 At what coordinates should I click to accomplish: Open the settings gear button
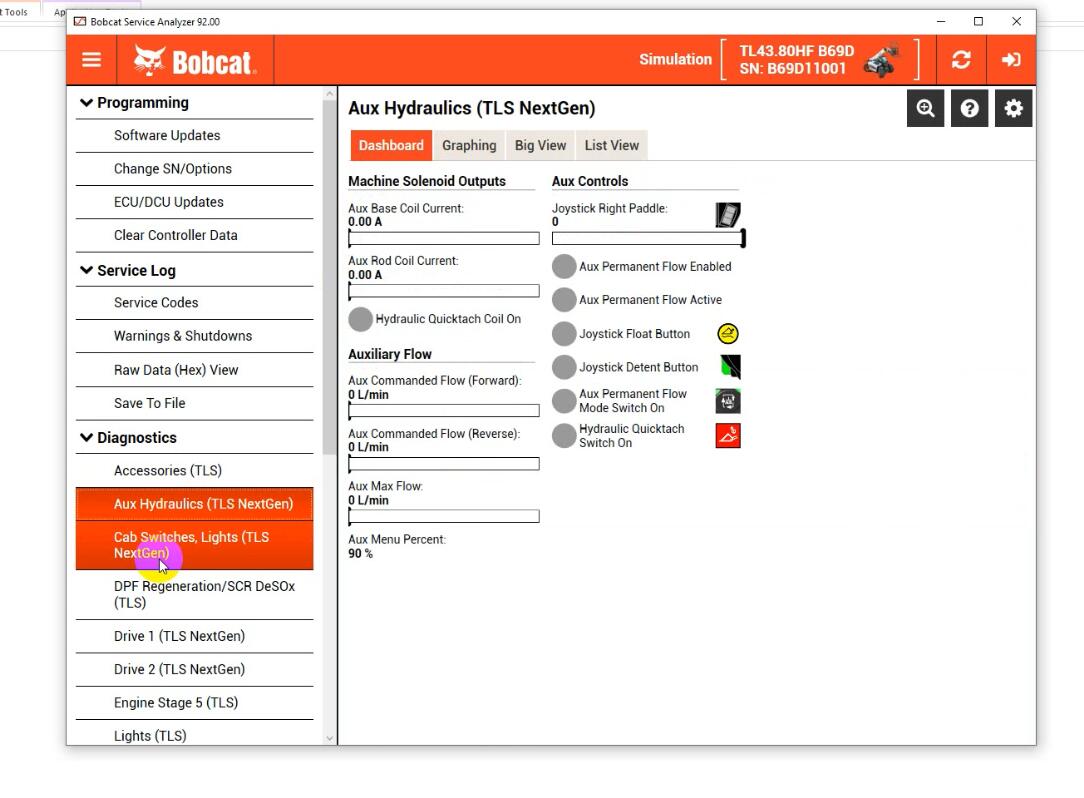point(1013,108)
